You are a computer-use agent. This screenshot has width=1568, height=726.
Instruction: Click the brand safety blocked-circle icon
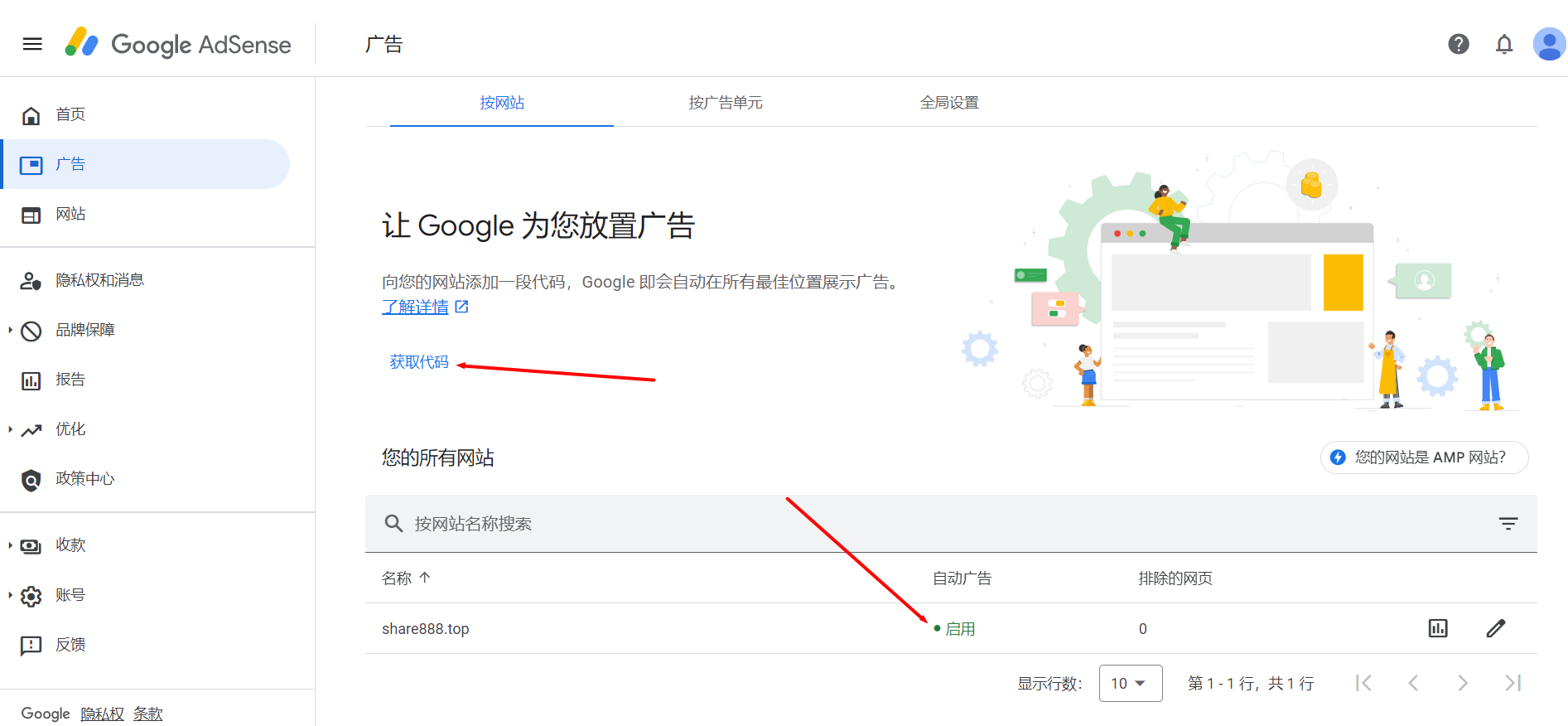click(31, 331)
